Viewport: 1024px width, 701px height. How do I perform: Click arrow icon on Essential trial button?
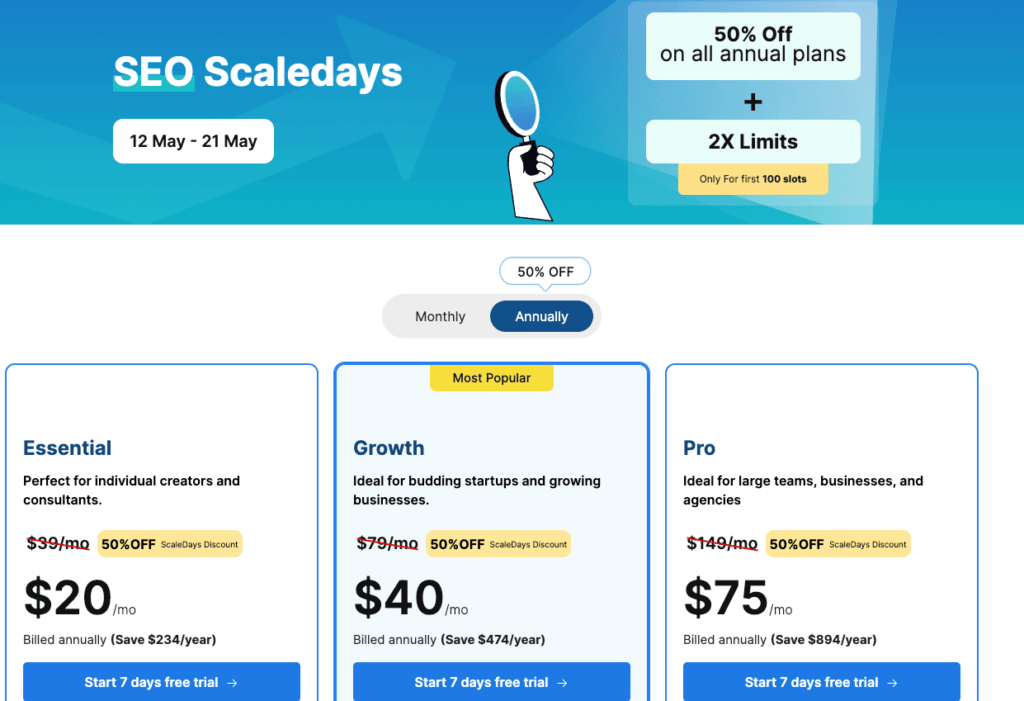pos(232,683)
